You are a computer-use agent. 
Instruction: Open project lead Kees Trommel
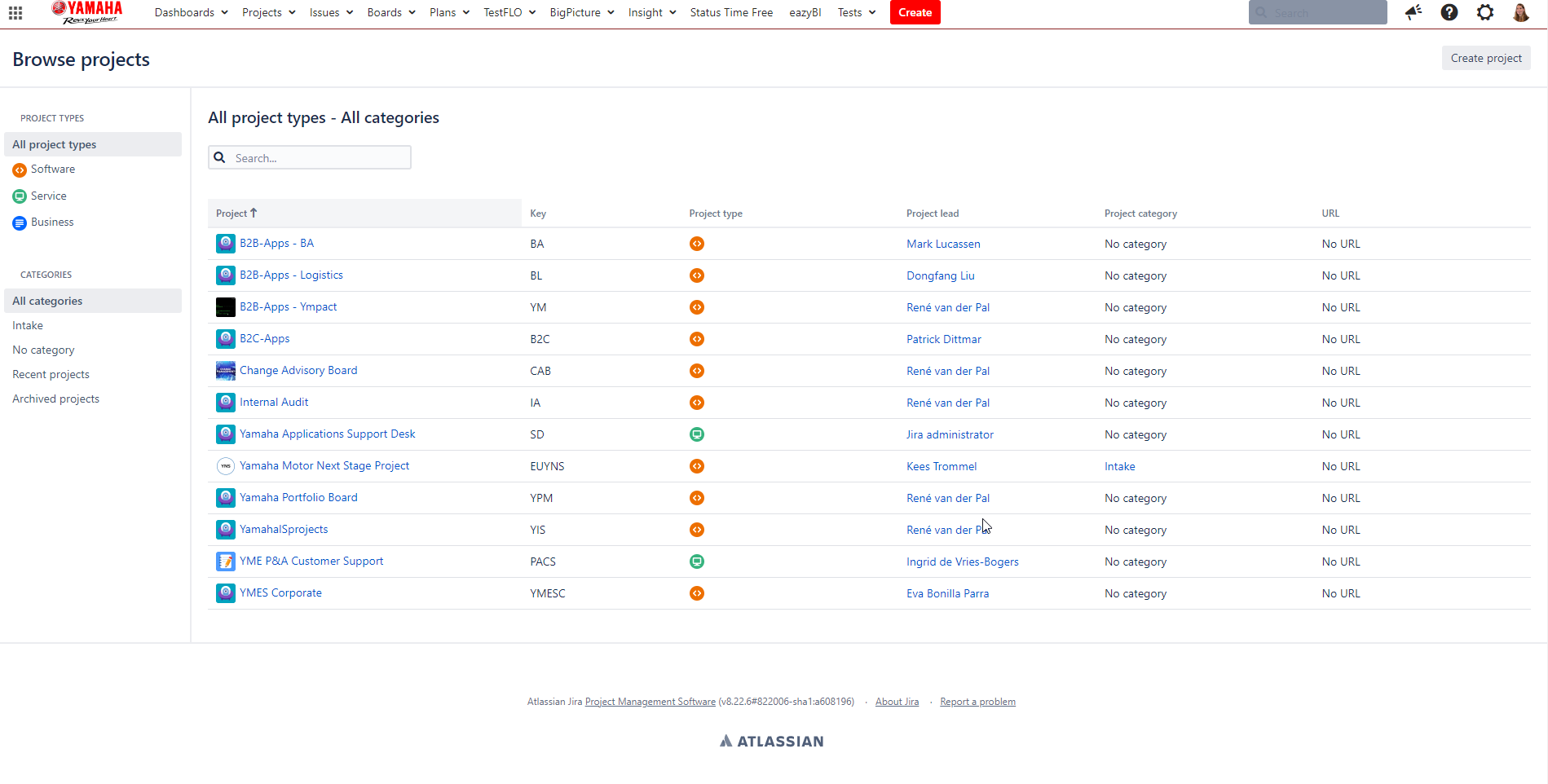tap(942, 466)
